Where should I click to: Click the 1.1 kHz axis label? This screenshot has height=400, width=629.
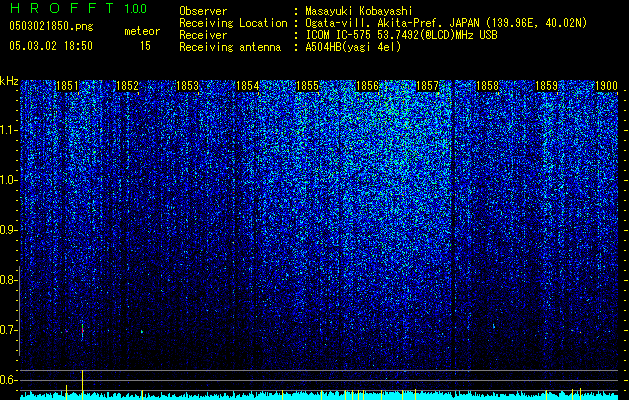click(x=7, y=130)
